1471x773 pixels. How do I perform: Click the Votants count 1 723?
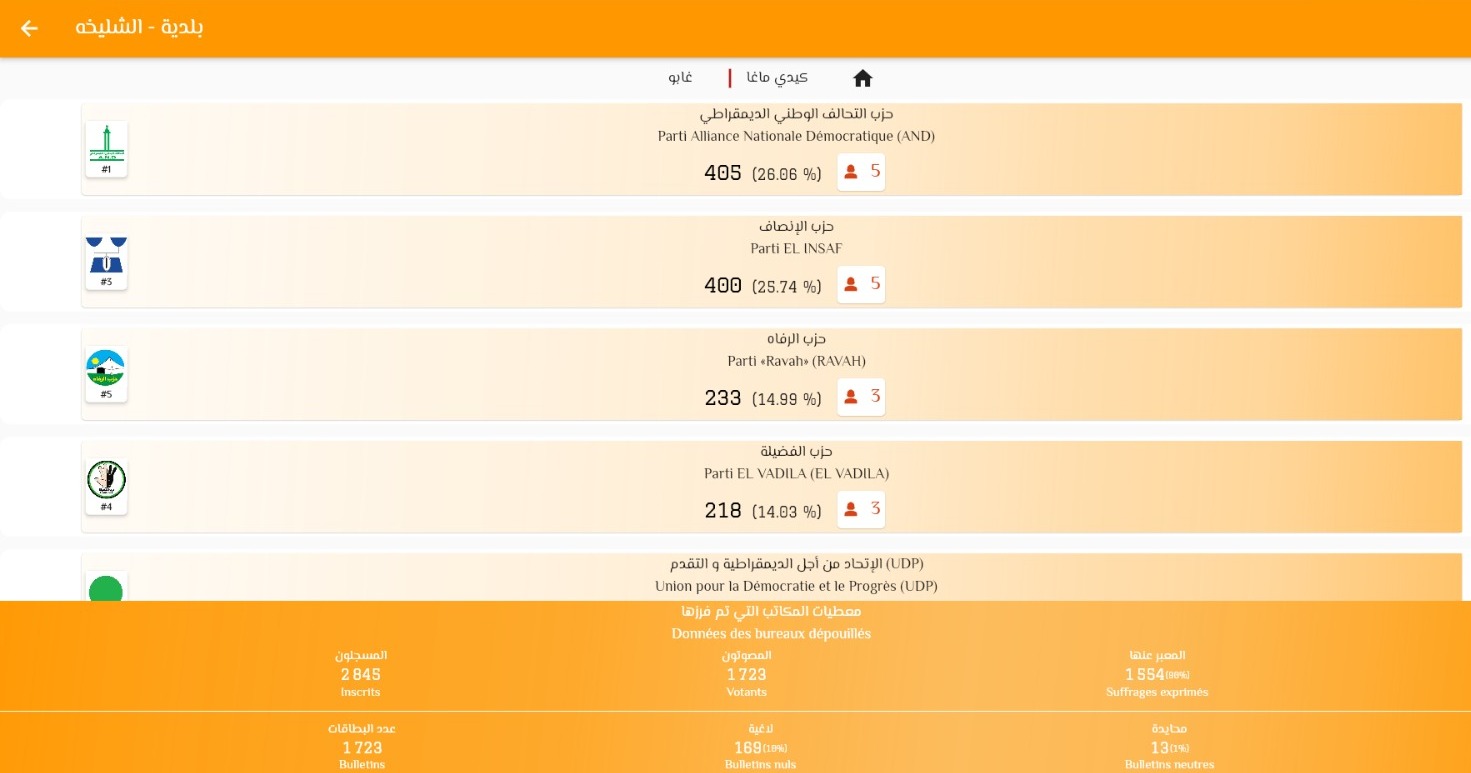click(746, 674)
